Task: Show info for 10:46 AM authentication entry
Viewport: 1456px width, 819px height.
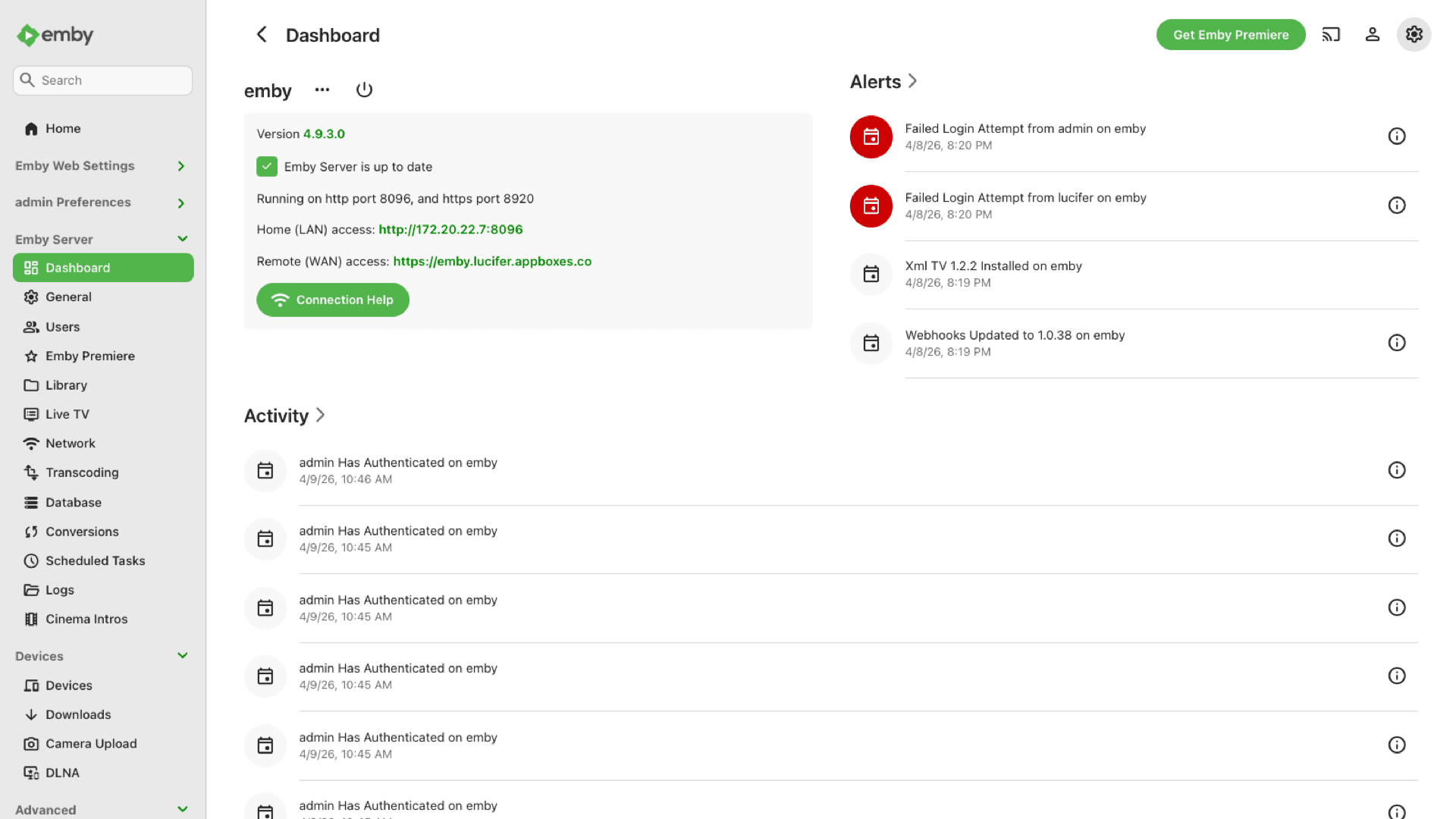Action: coord(1397,470)
